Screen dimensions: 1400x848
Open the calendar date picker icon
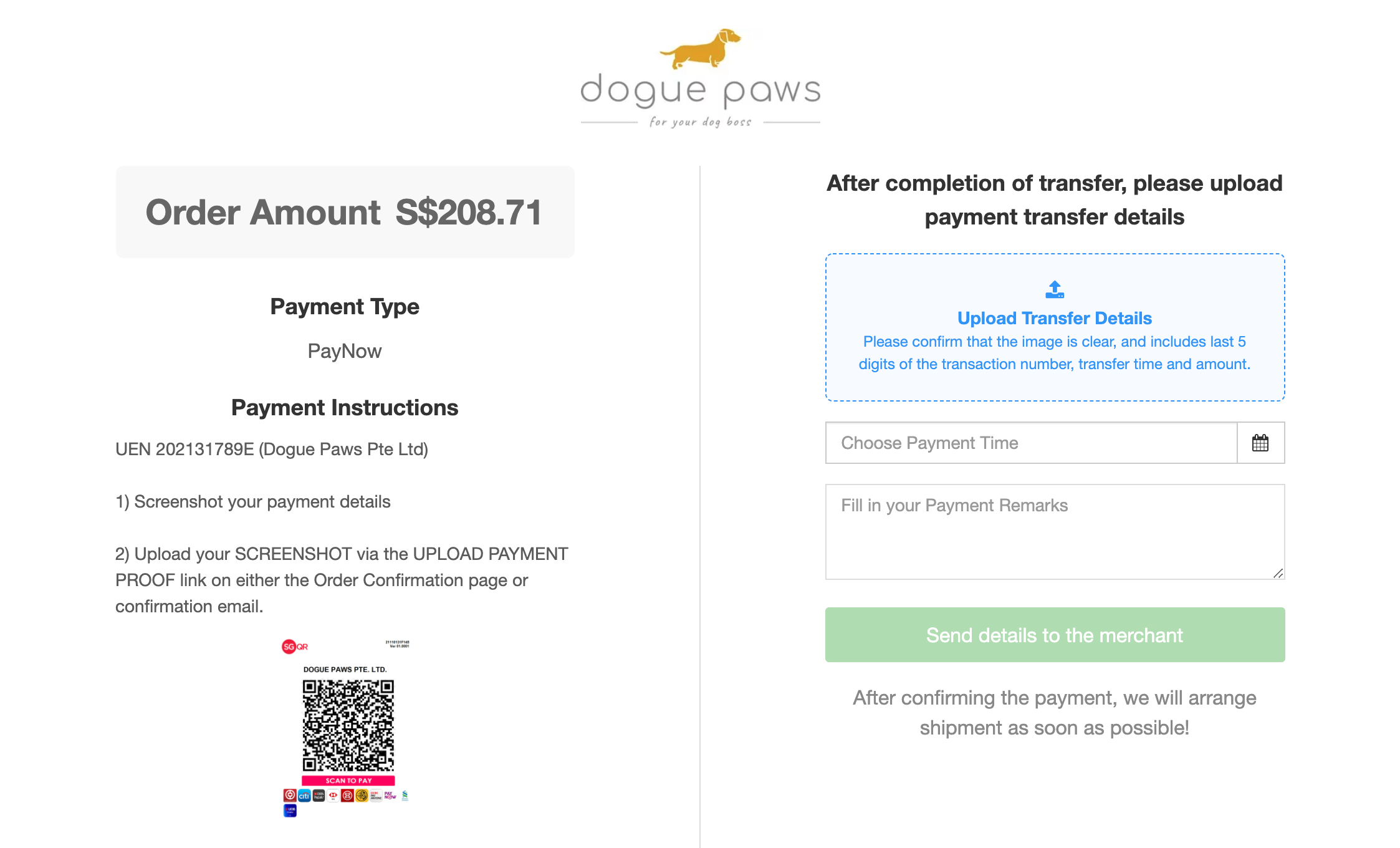pos(1260,443)
